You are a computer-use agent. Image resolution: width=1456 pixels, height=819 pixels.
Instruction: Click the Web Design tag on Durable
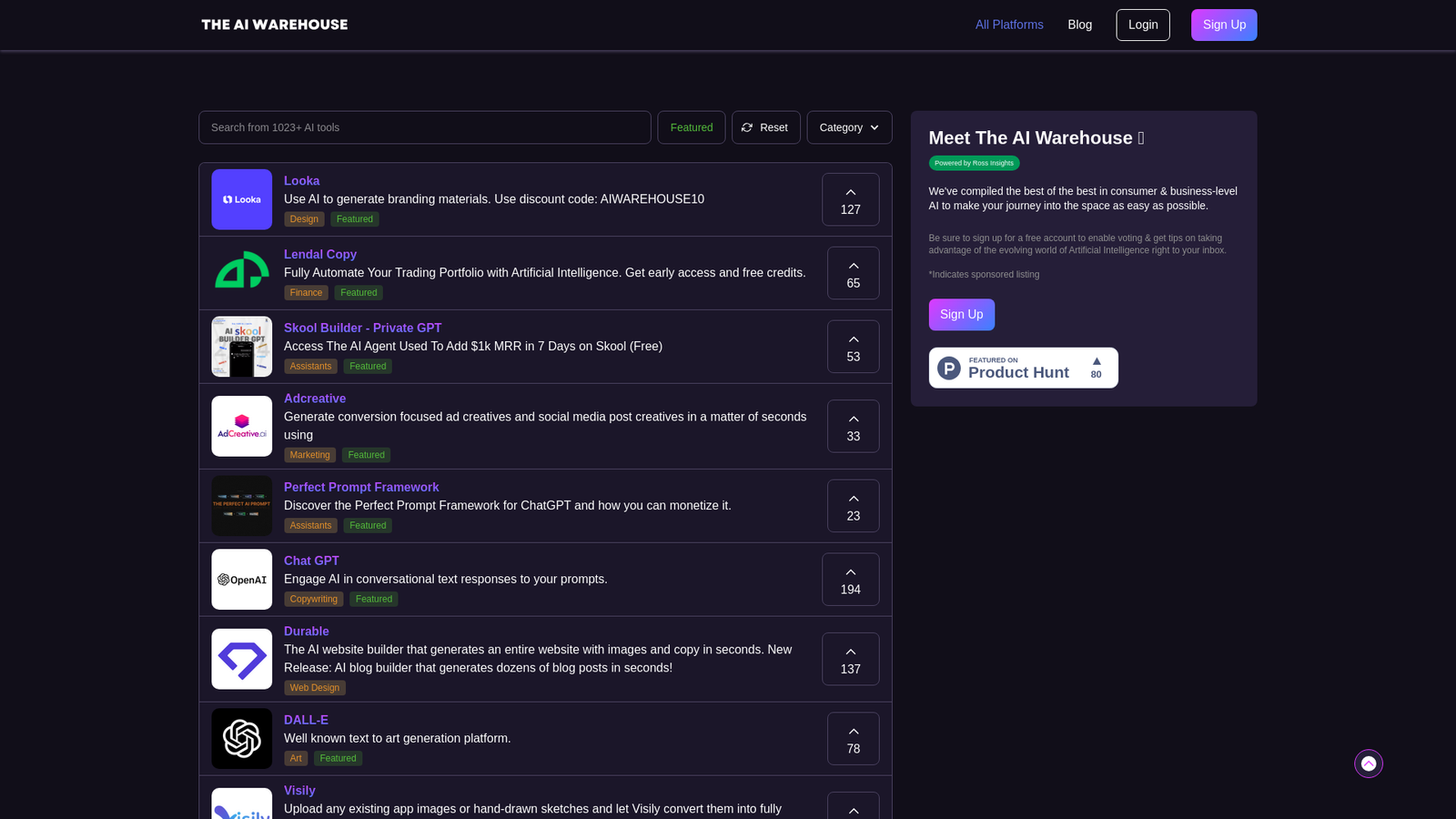(x=315, y=688)
